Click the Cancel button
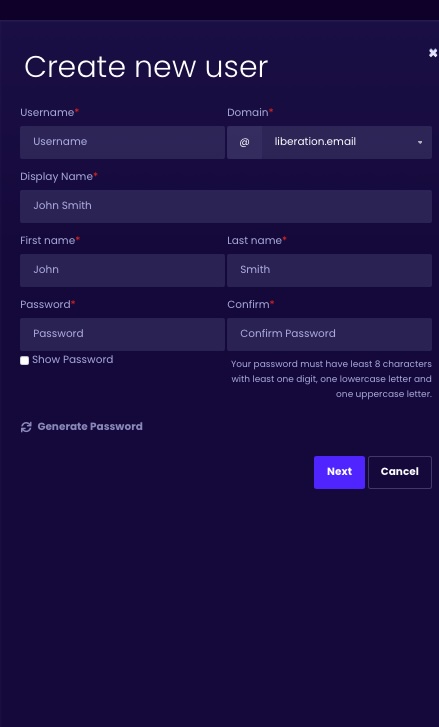This screenshot has height=727, width=439. point(400,472)
